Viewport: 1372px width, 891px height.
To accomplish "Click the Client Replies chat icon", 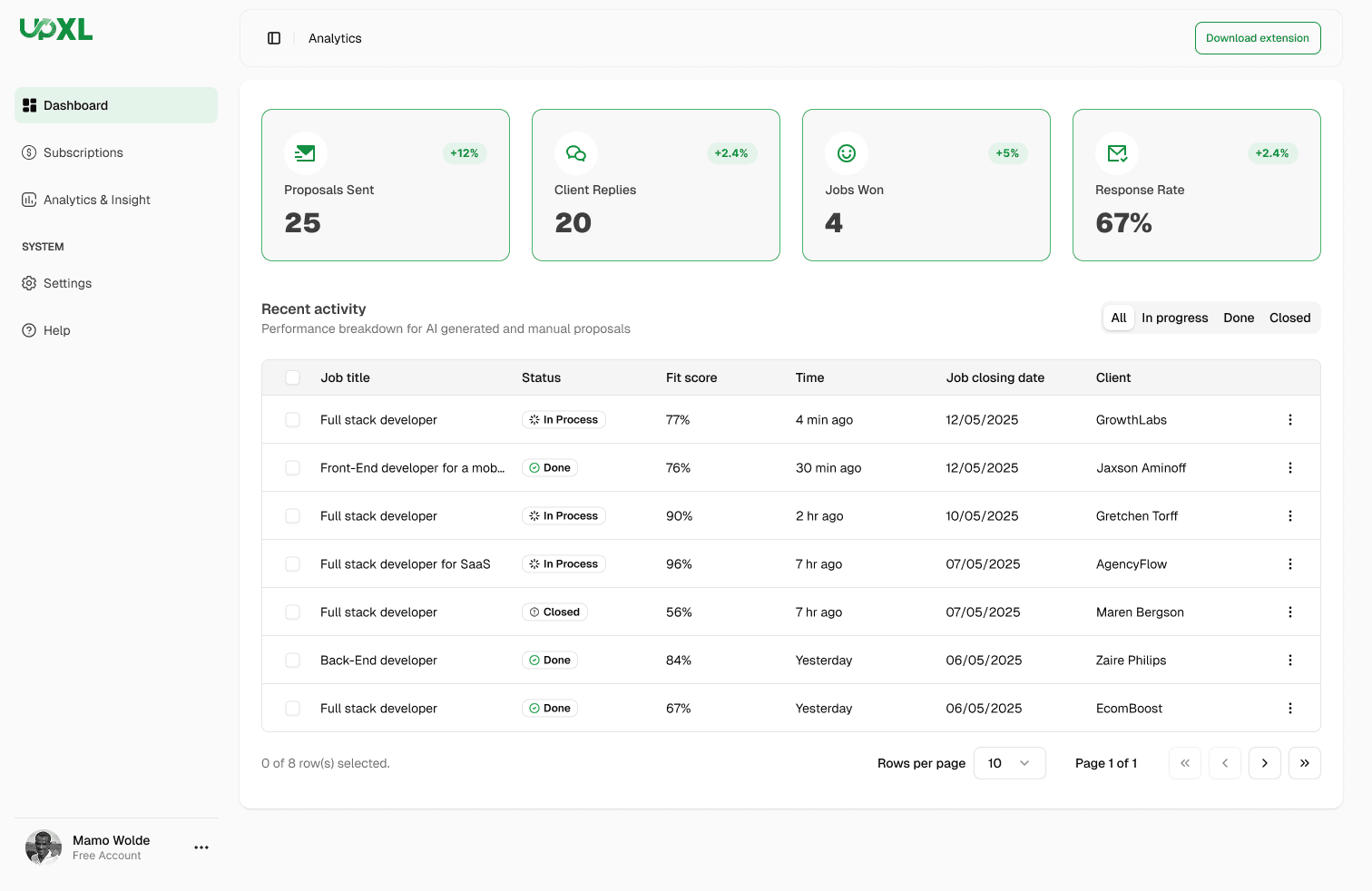I will coord(576,153).
